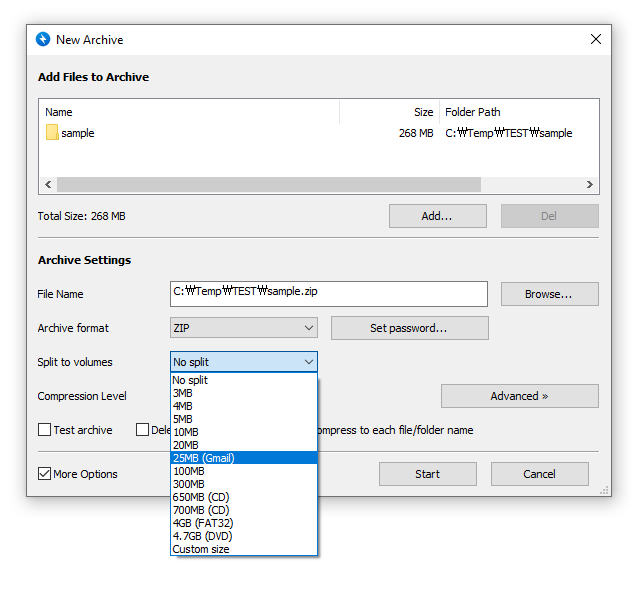The height and width of the screenshot is (590, 640).
Task: Click the file list horizontal scrollbar
Action: click(x=268, y=185)
